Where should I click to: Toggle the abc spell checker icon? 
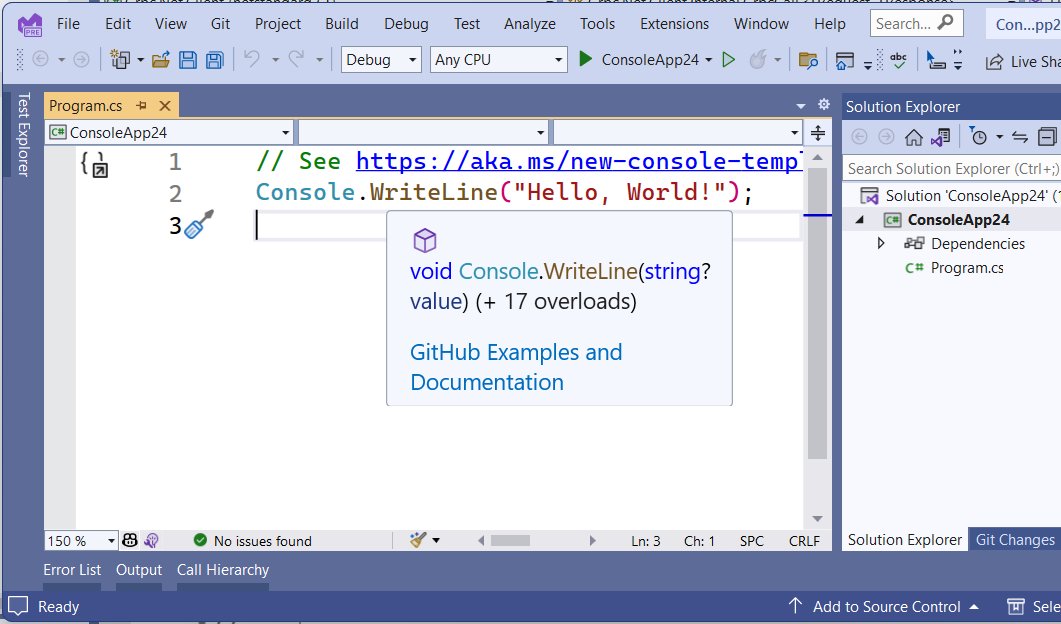click(899, 60)
